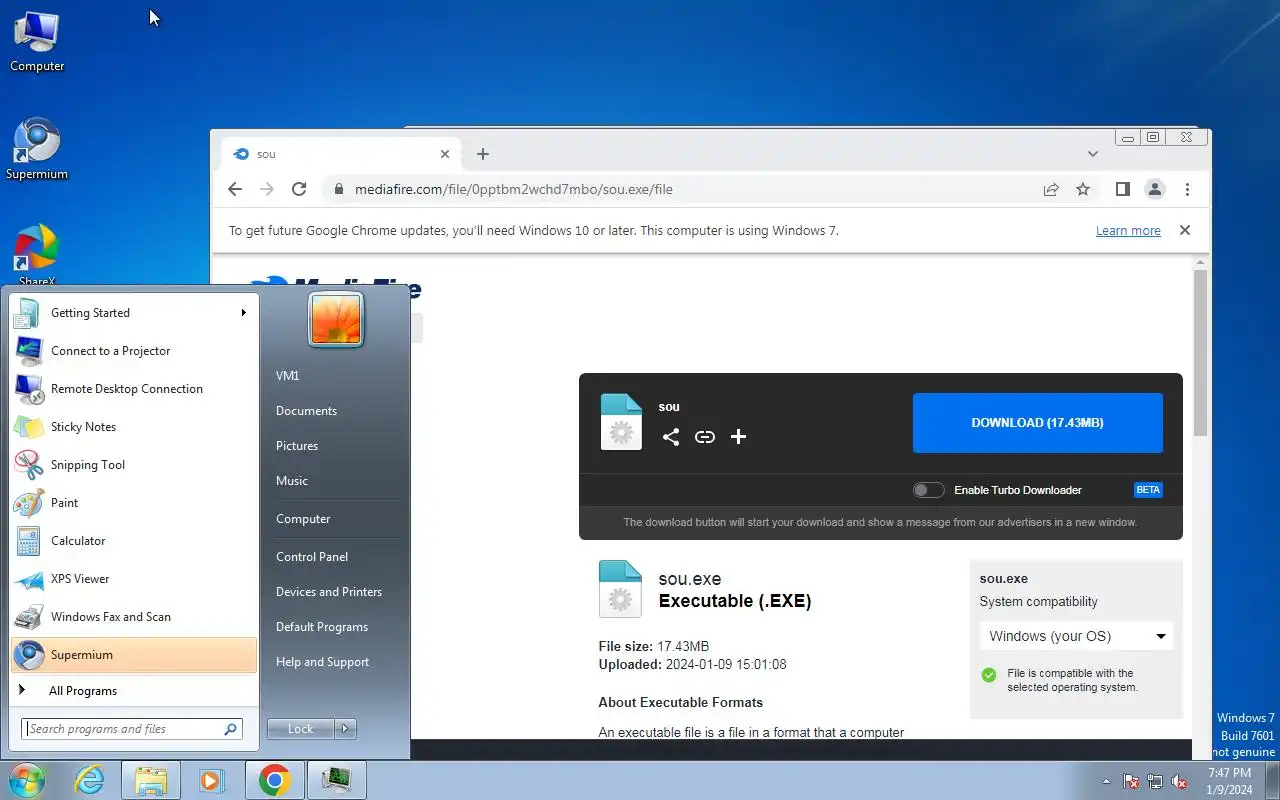The width and height of the screenshot is (1280, 800).
Task: Launch Supermium from the Start menu
Action: [134, 655]
